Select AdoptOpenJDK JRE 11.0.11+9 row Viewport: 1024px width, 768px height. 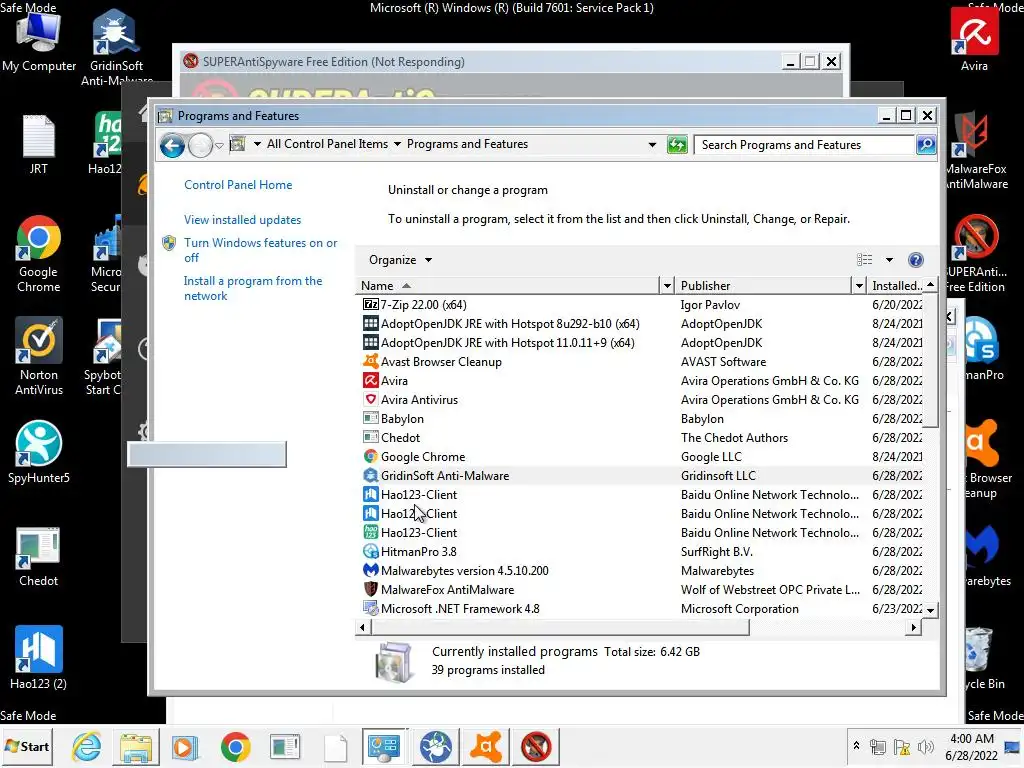click(x=641, y=343)
